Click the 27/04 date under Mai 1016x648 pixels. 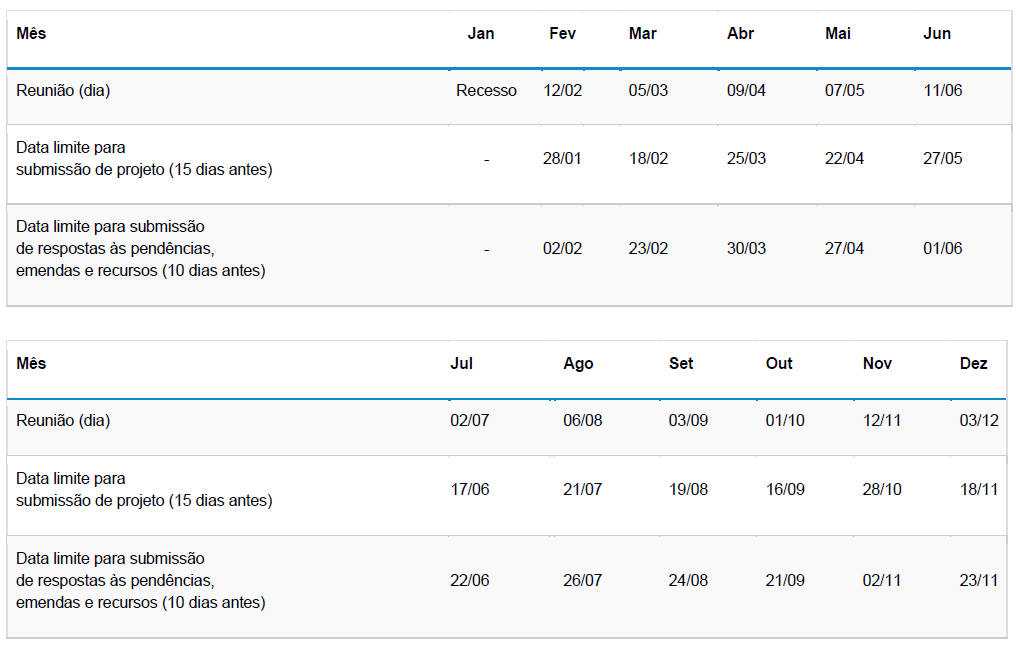pyautogui.click(x=844, y=249)
